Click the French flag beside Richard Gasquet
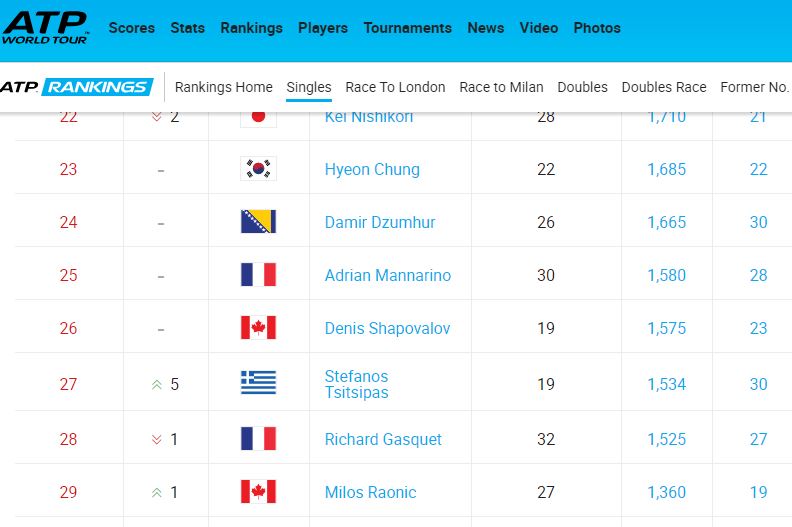 click(258, 439)
